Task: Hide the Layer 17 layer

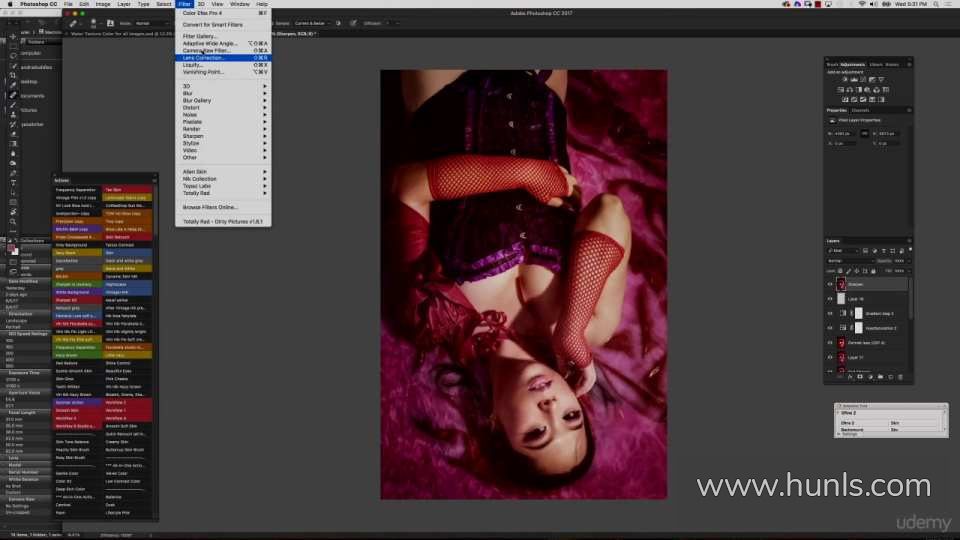Action: coord(830,357)
